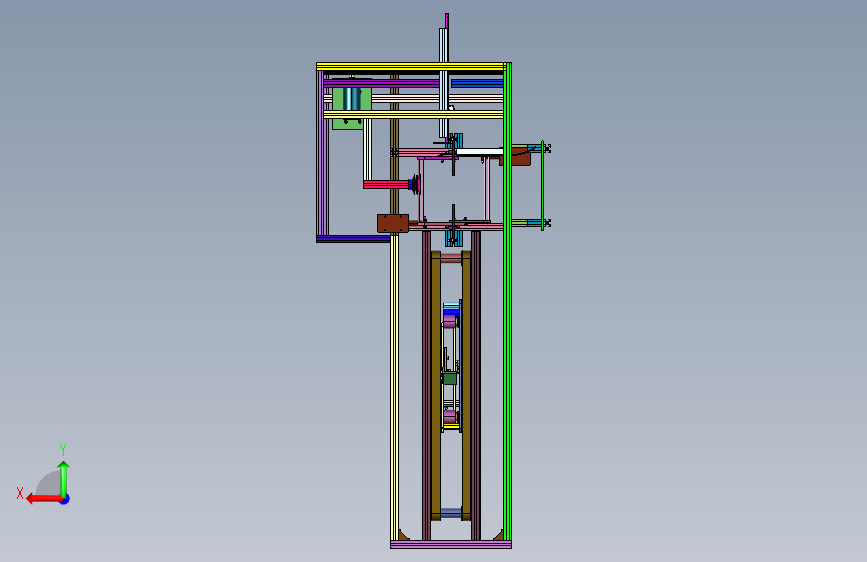Screen dimensions: 867x562
Task: Select the lavender vertical post on left side
Action: tap(320, 153)
